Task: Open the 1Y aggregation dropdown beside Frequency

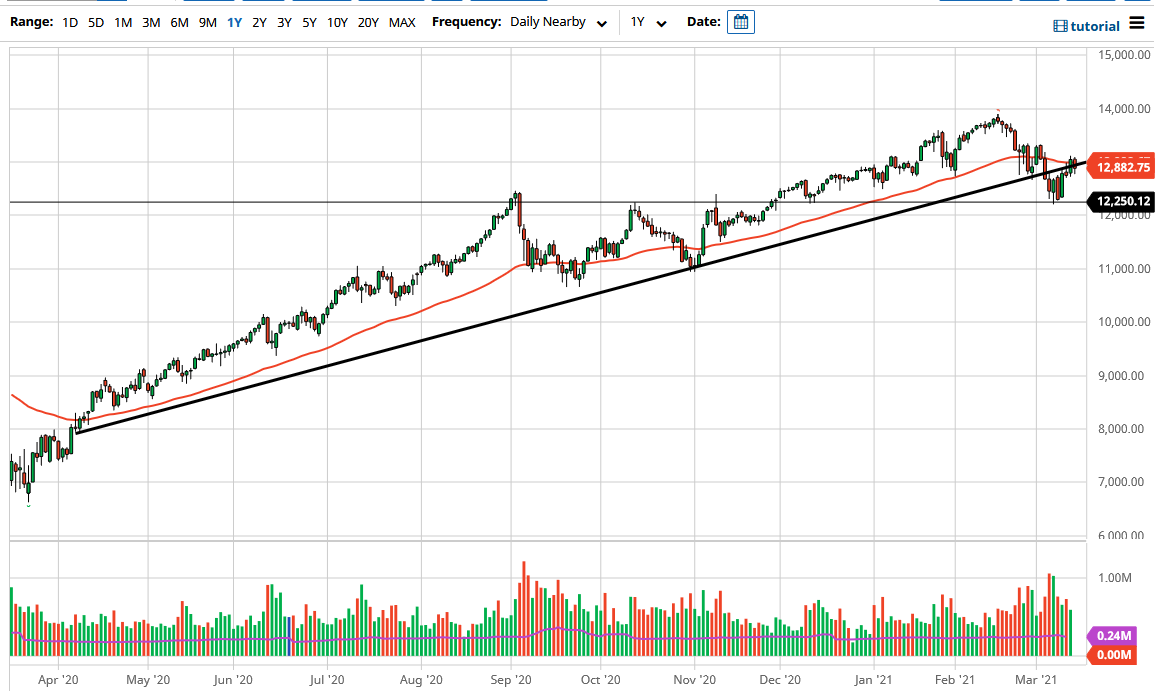Action: click(650, 22)
